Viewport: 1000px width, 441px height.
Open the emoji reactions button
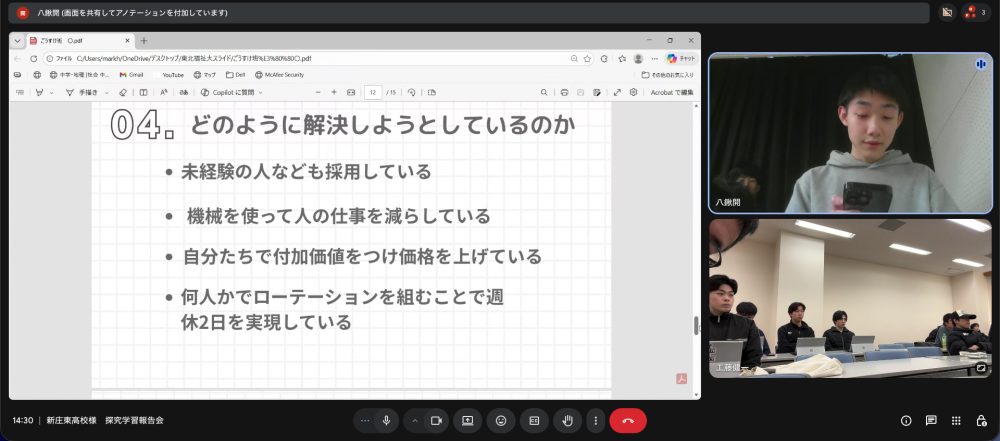pyautogui.click(x=500, y=421)
